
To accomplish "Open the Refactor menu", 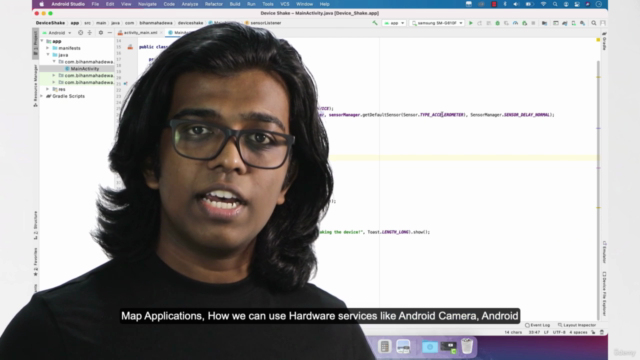I will tap(213, 4).
